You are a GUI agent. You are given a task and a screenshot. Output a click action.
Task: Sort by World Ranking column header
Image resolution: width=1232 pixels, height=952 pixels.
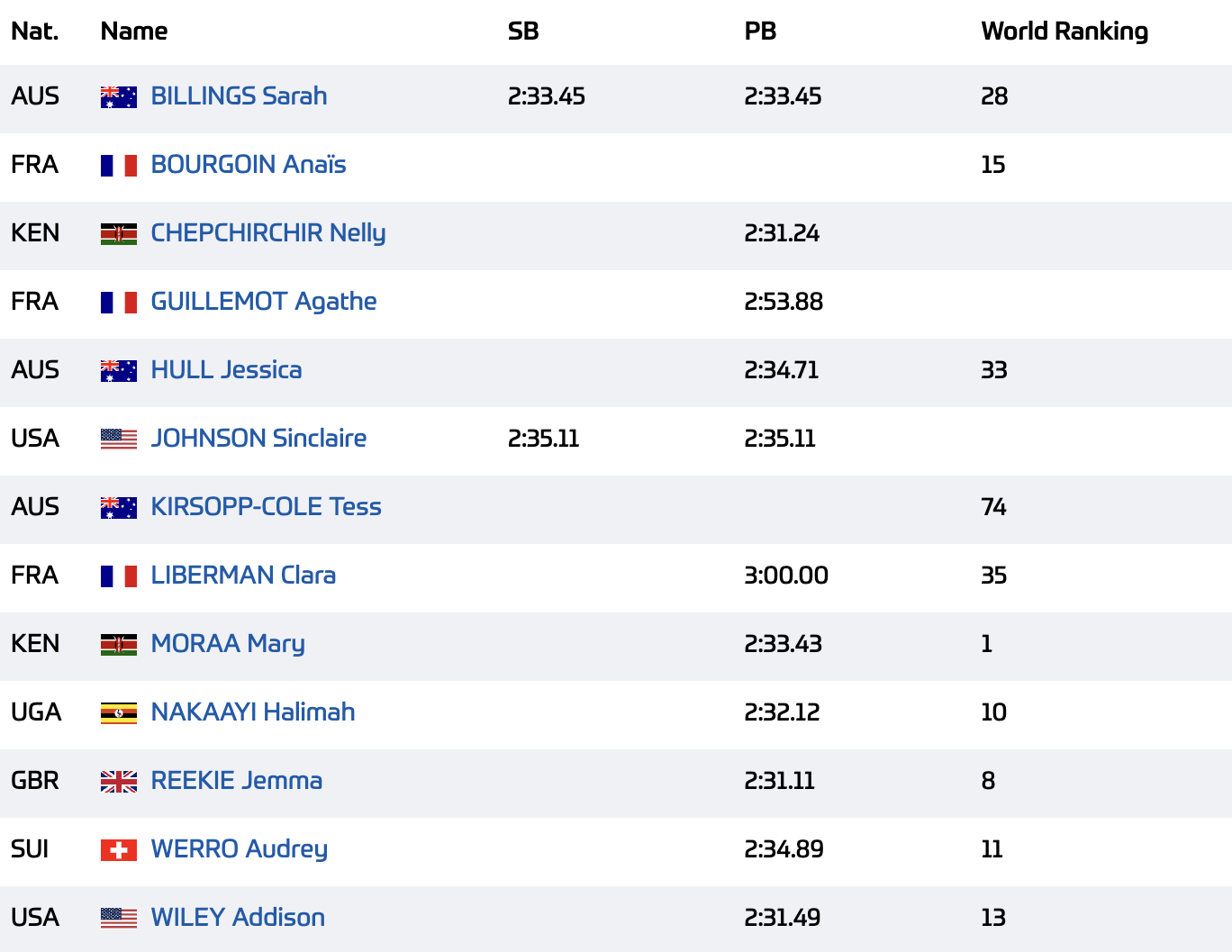(x=1064, y=32)
